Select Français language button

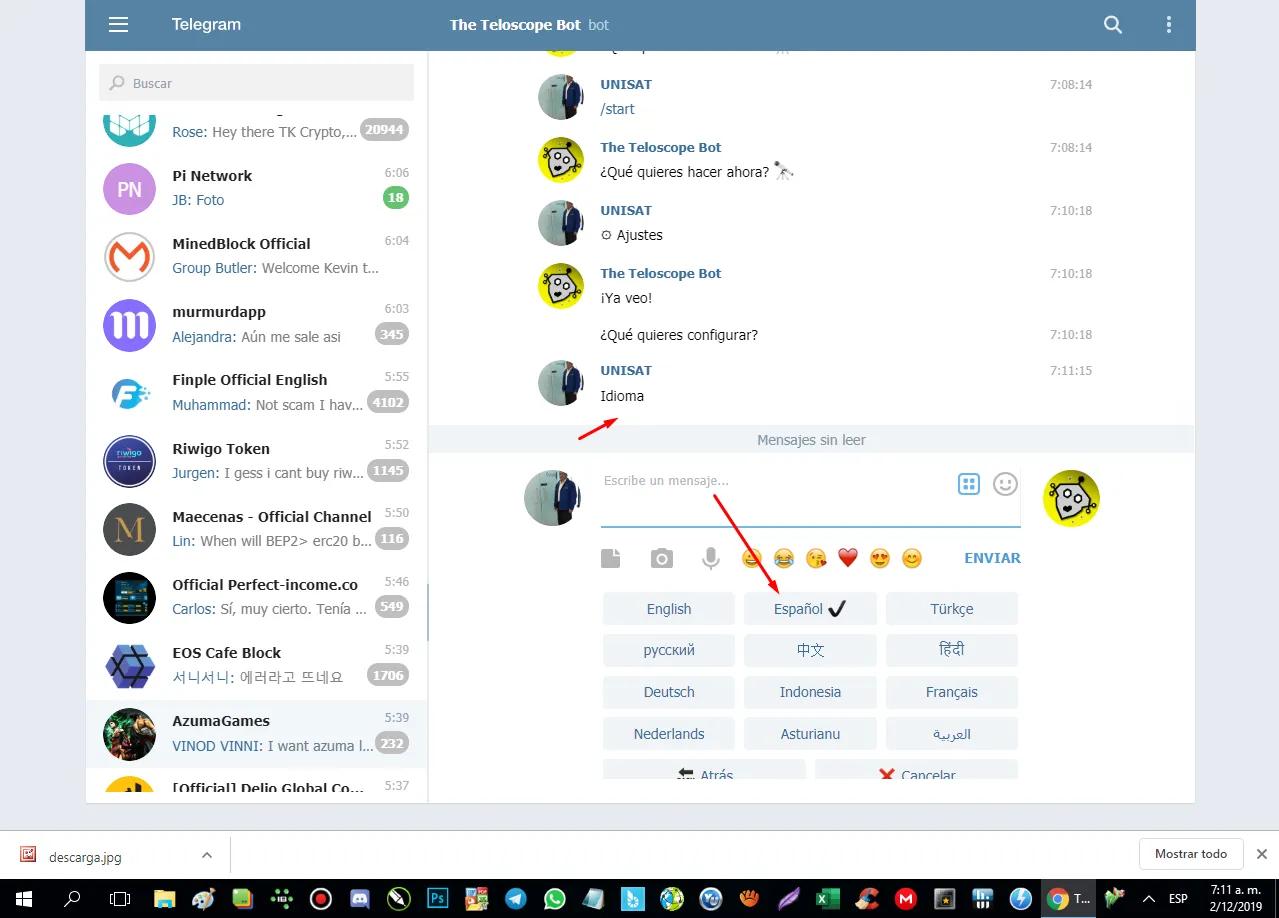click(952, 692)
